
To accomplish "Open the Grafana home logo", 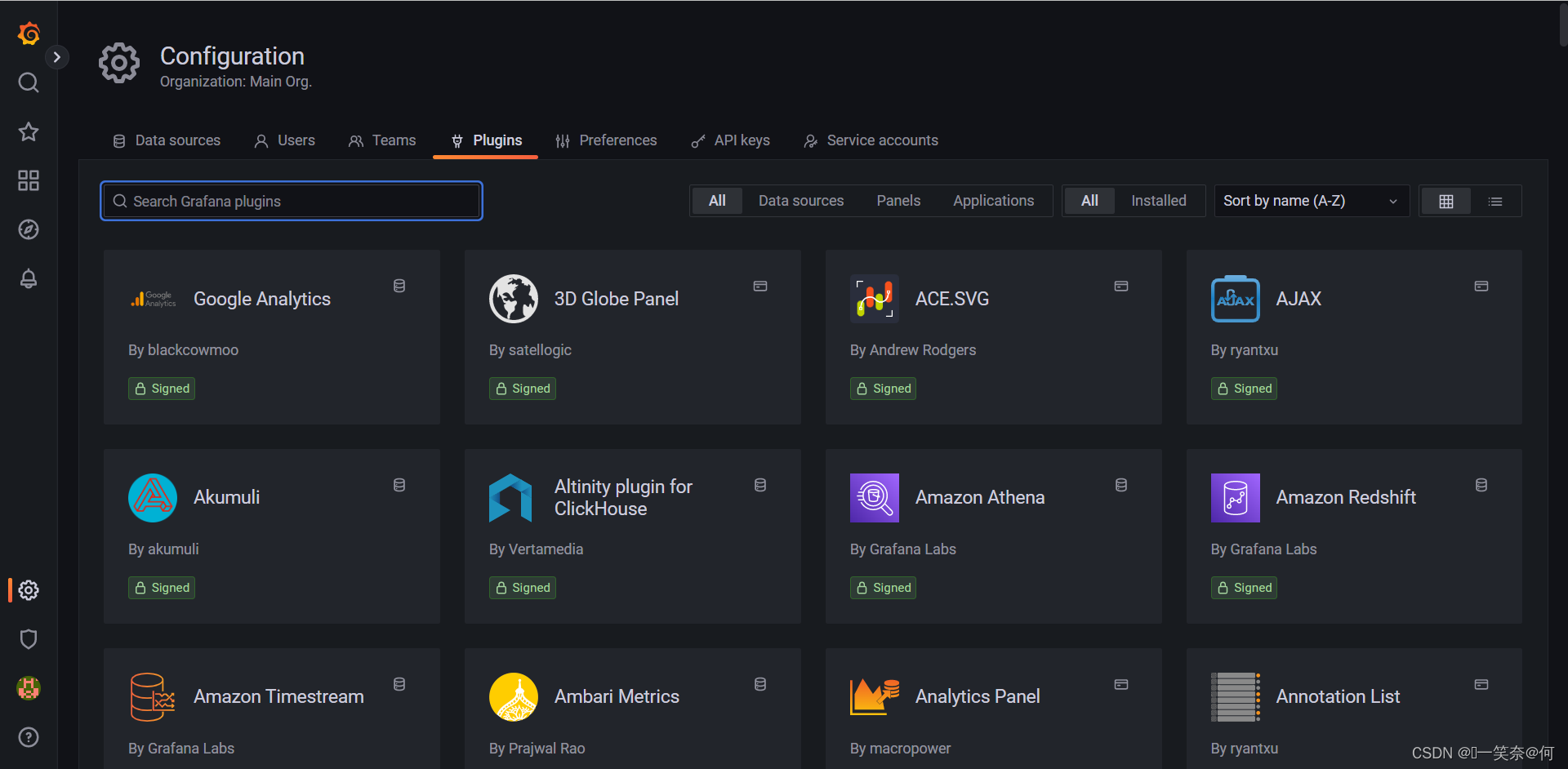I will [x=29, y=33].
